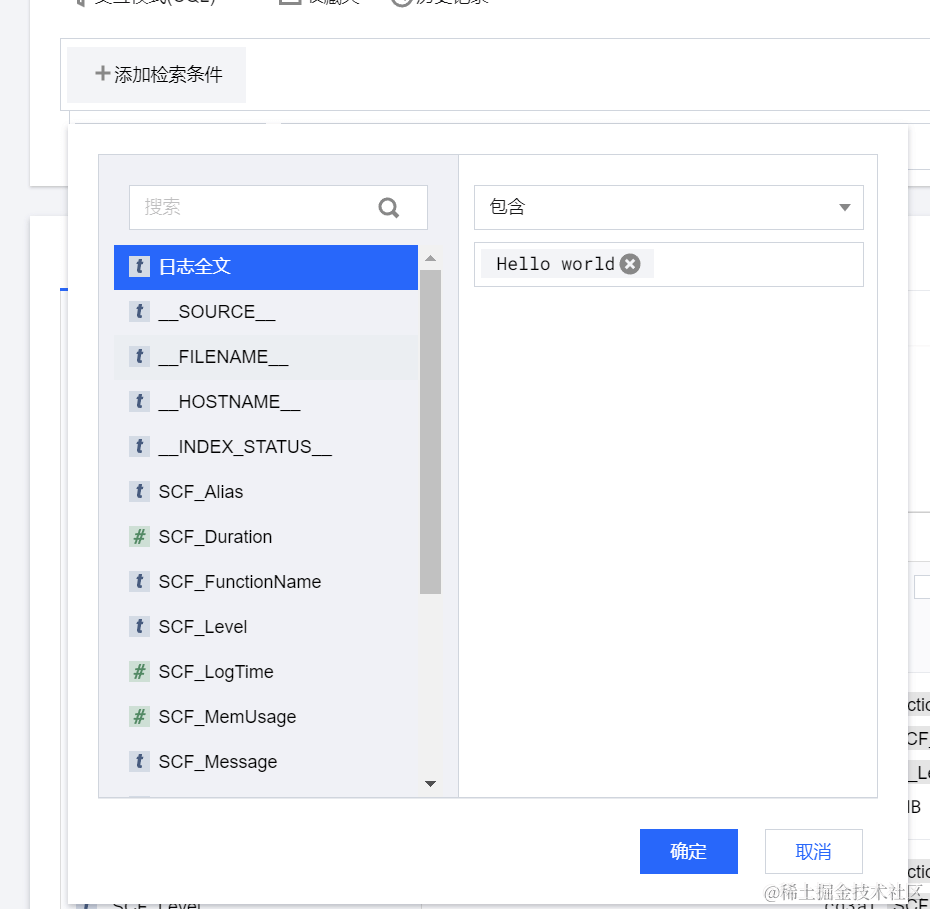Viewport: 930px width, 909px height.
Task: Select the SCF_FunctionName field
Action: click(240, 582)
